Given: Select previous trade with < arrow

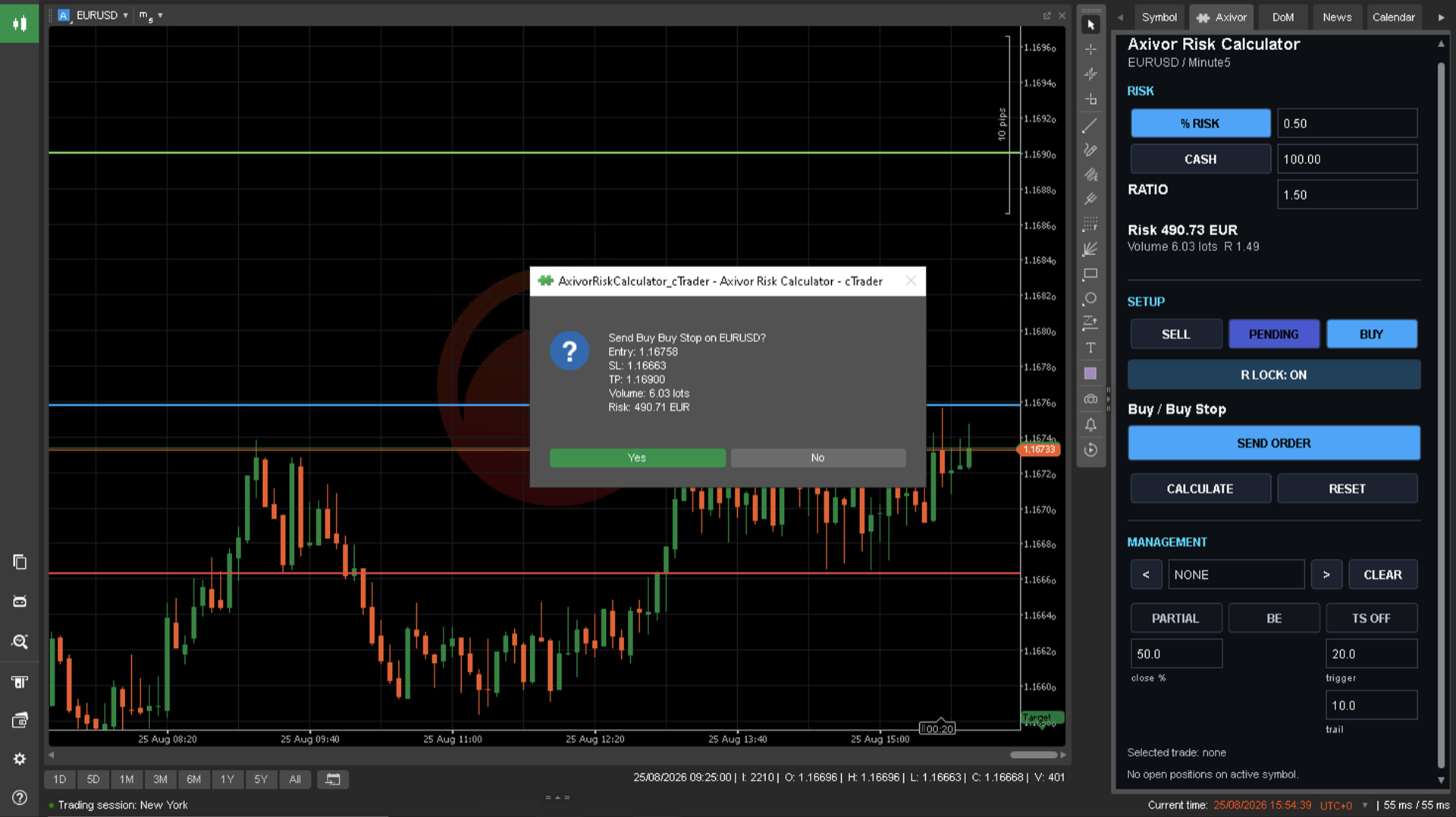Looking at the screenshot, I should (1146, 575).
